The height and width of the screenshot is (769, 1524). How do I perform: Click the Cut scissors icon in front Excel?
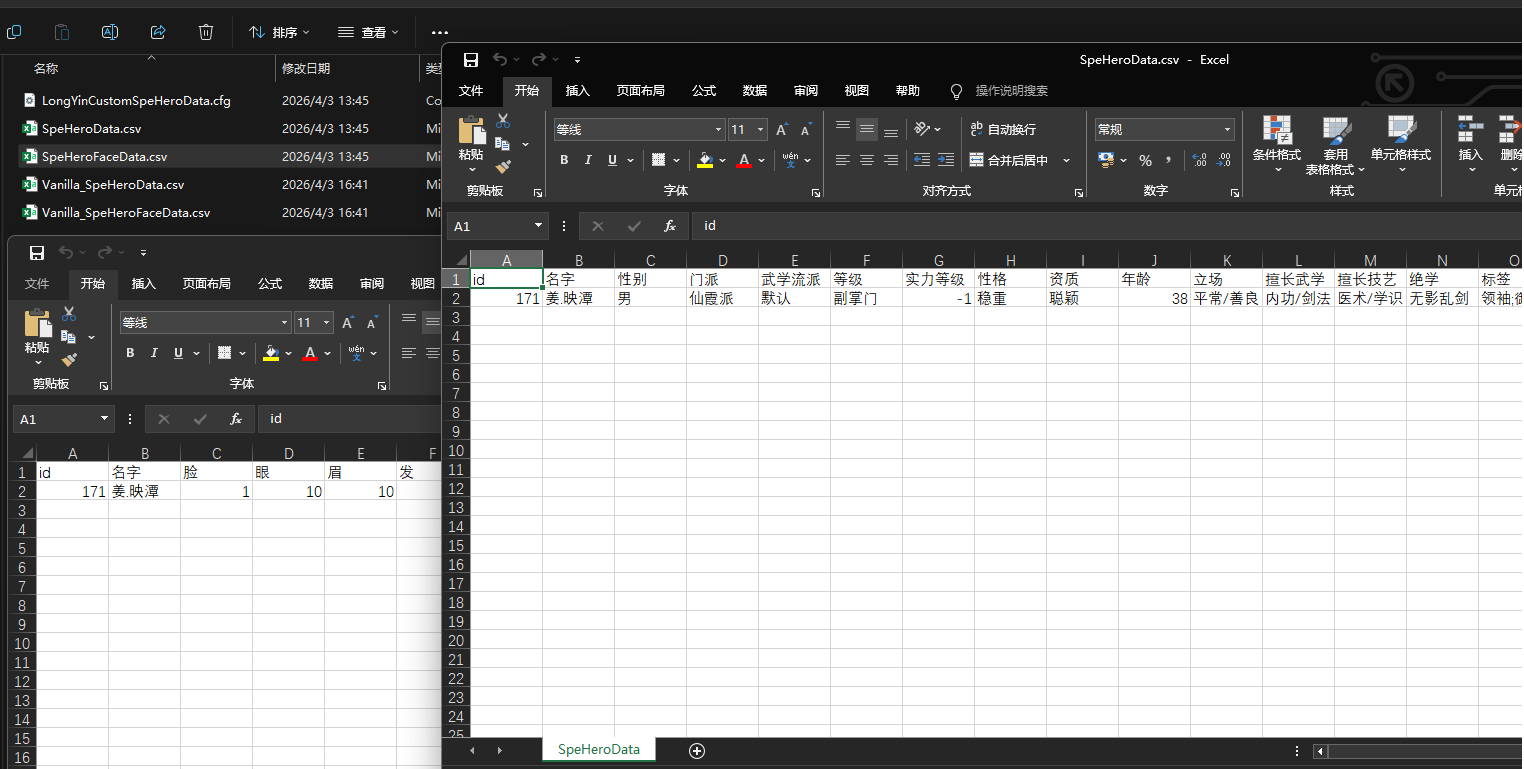503,121
